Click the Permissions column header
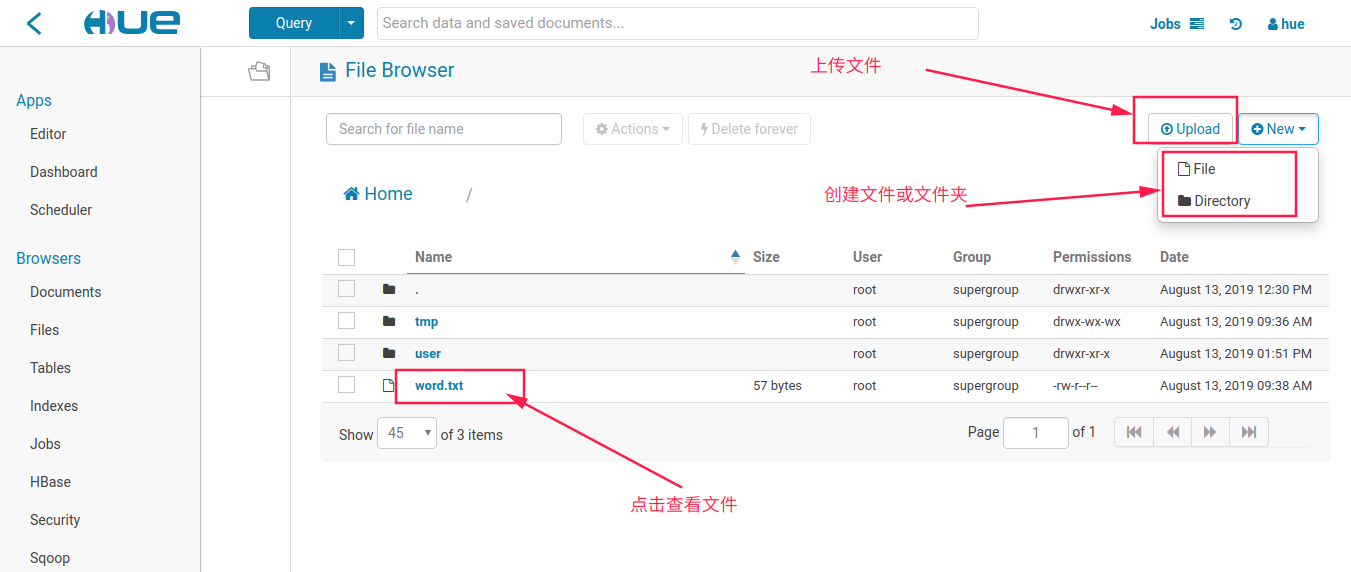Screen dimensions: 1351x572 pyautogui.click(x=1092, y=257)
